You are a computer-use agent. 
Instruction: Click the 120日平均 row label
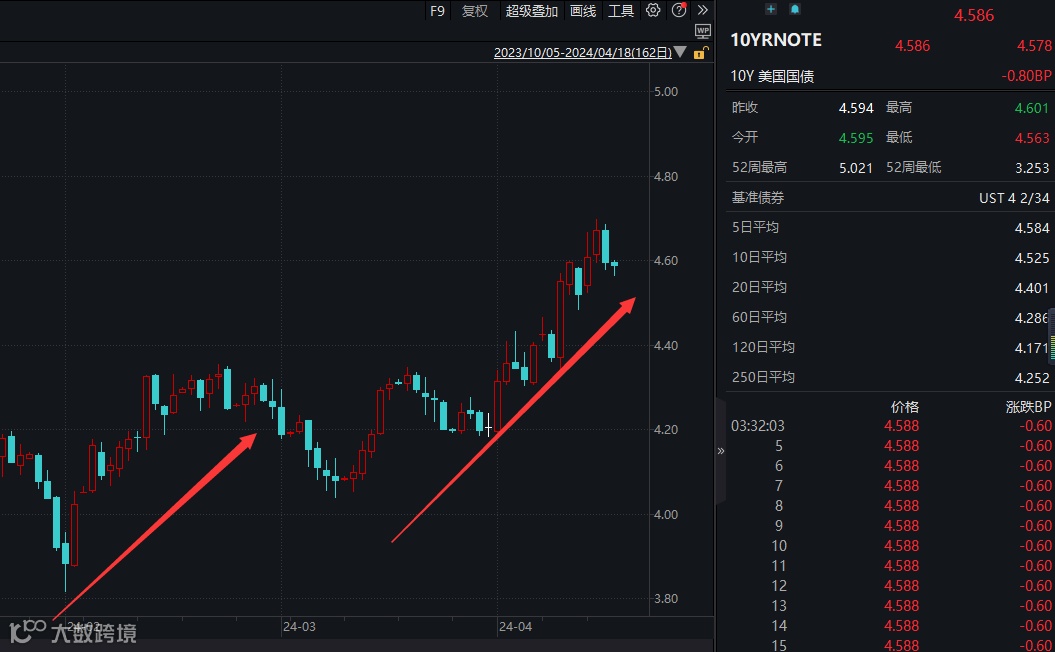(x=763, y=348)
